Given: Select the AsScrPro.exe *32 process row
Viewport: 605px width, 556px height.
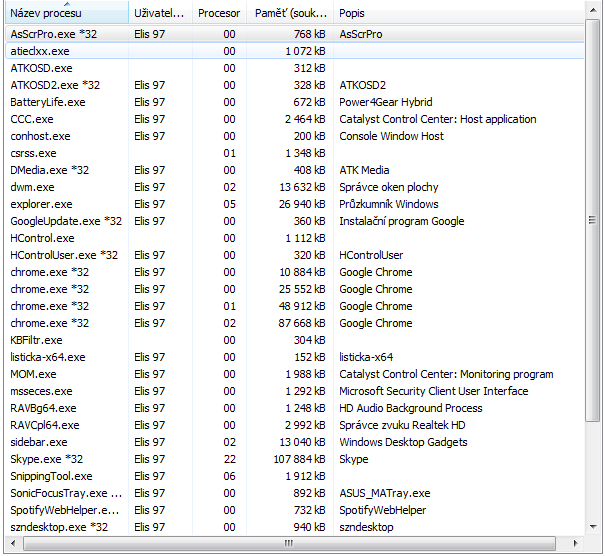Looking at the screenshot, I should point(57,33).
